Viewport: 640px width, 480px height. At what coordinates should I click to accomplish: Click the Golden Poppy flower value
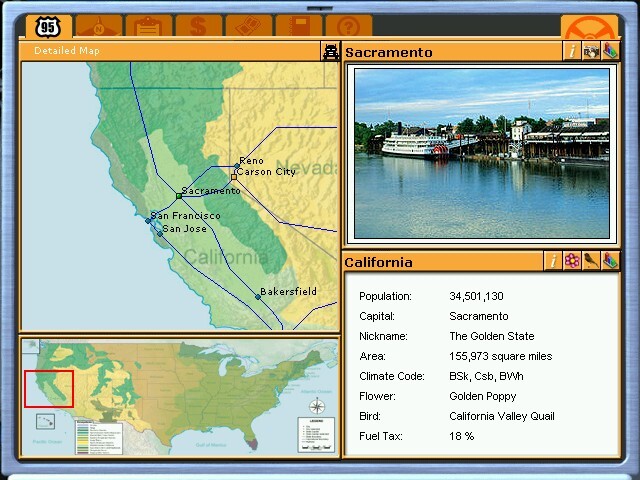coord(483,396)
